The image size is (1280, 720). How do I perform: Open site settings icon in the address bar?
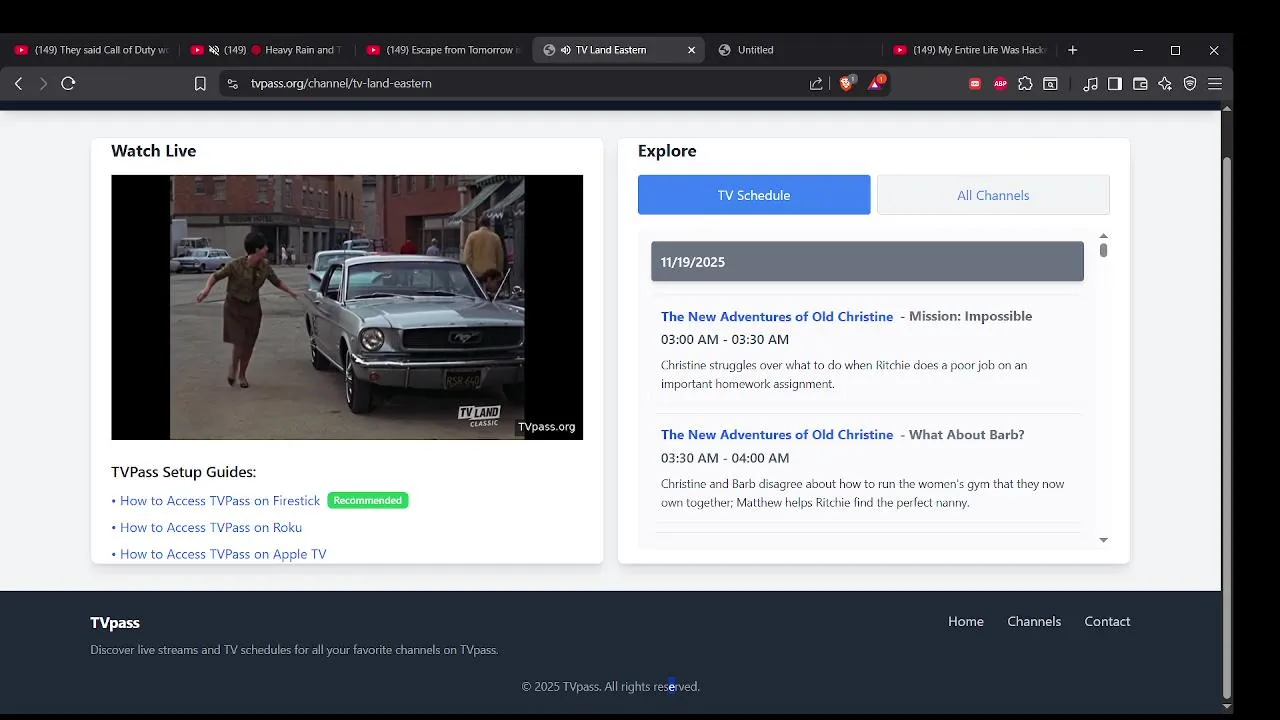point(232,84)
